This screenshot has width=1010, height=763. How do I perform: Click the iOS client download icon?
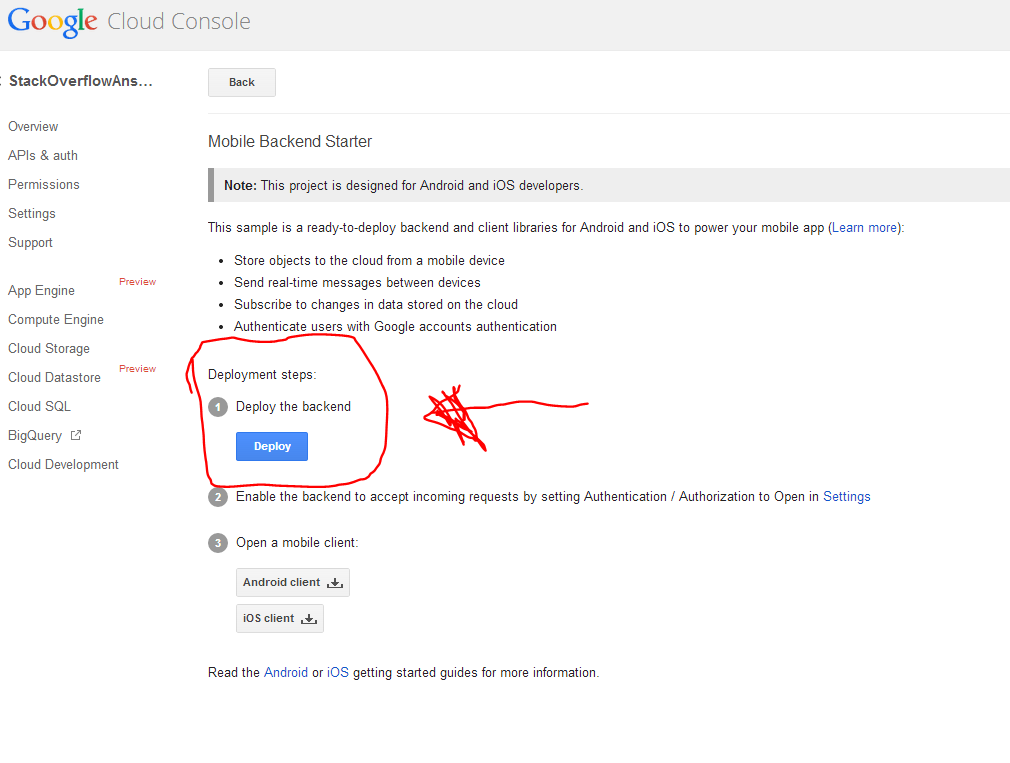(x=309, y=619)
